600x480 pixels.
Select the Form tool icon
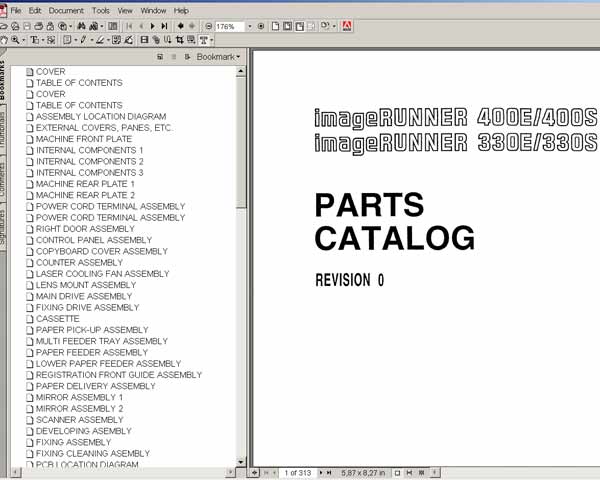pyautogui.click(x=191, y=39)
